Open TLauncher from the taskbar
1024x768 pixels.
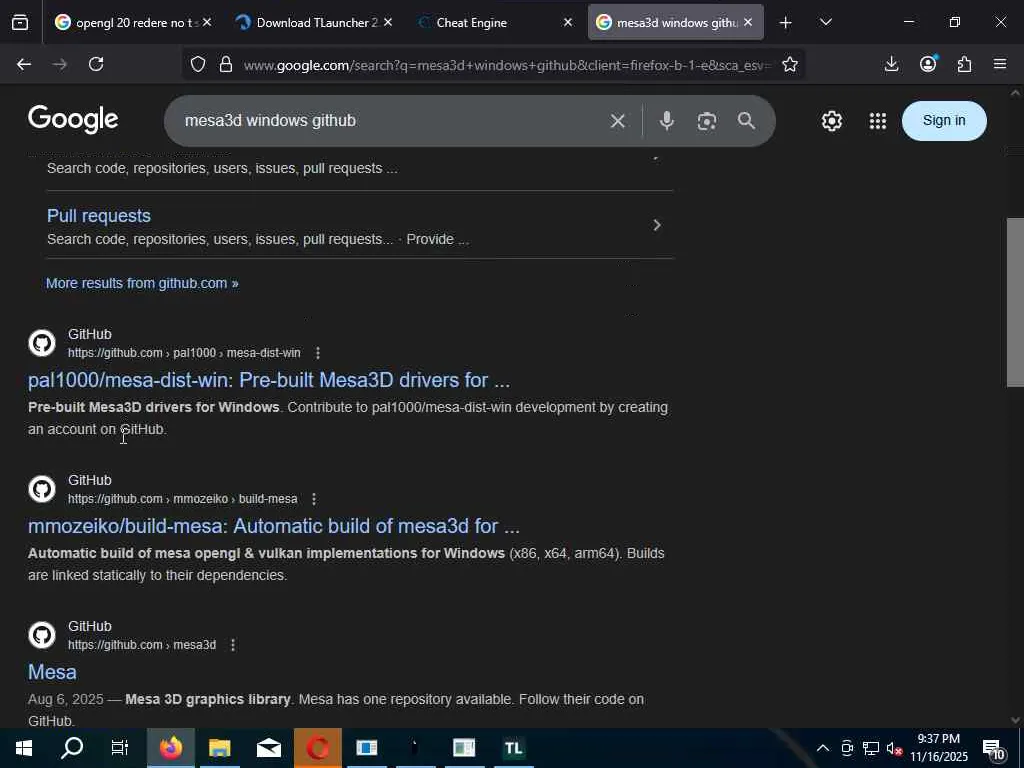[x=513, y=748]
